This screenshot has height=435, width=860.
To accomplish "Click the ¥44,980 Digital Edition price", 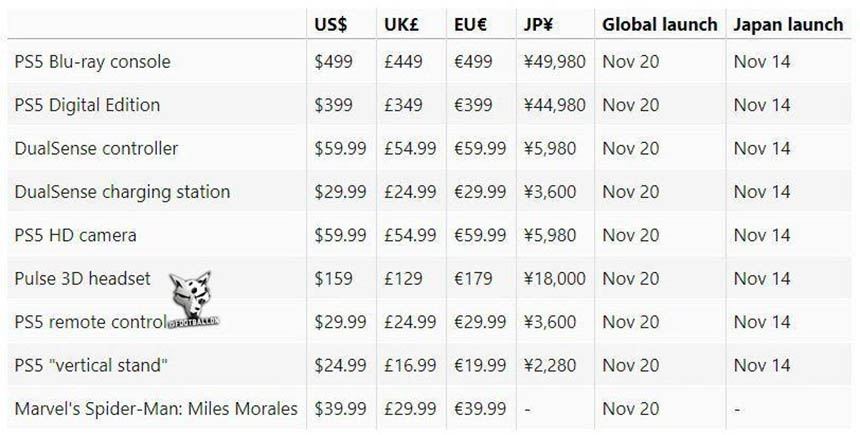I will pos(554,105).
